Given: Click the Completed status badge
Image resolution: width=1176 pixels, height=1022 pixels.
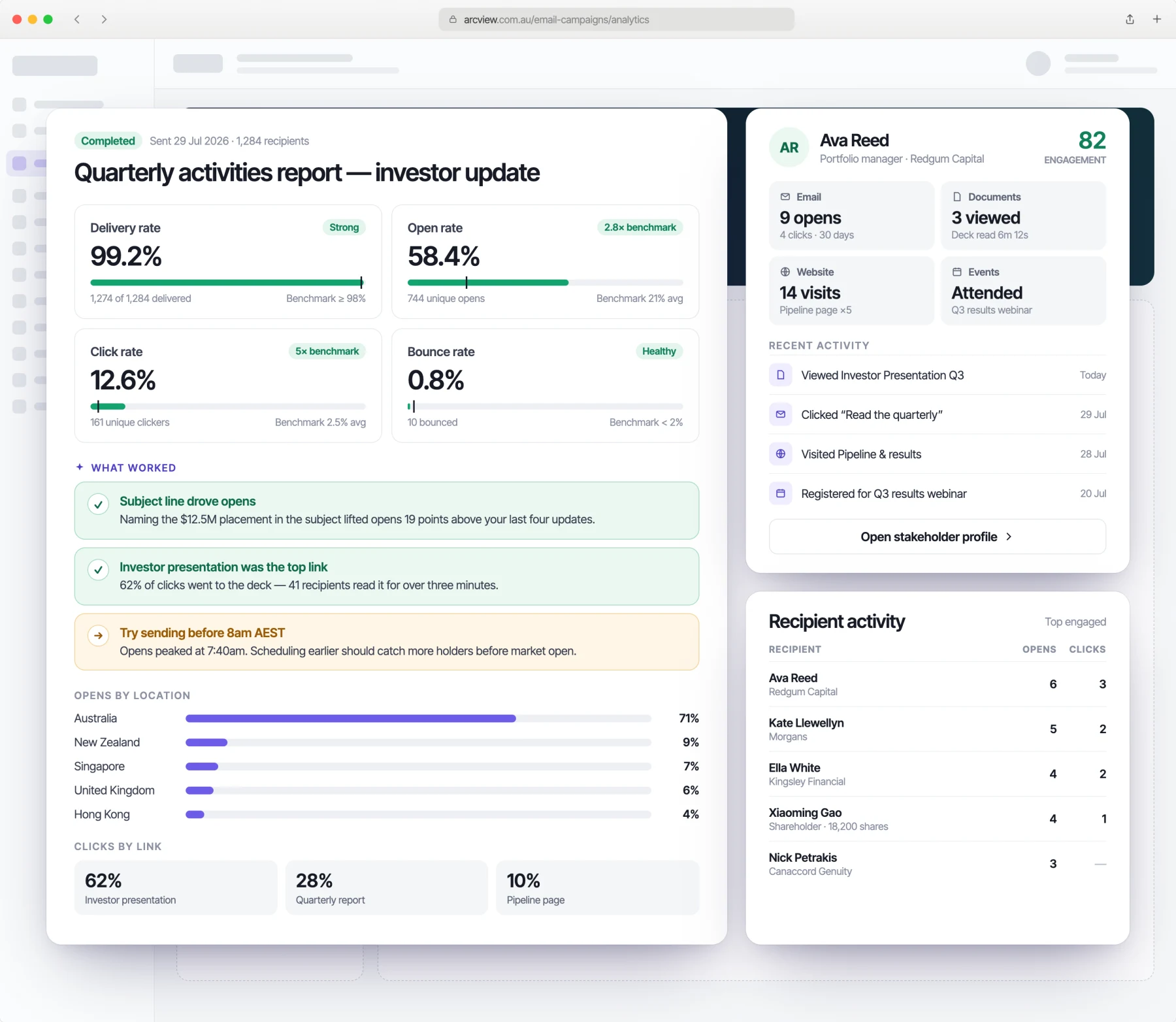Looking at the screenshot, I should 108,140.
